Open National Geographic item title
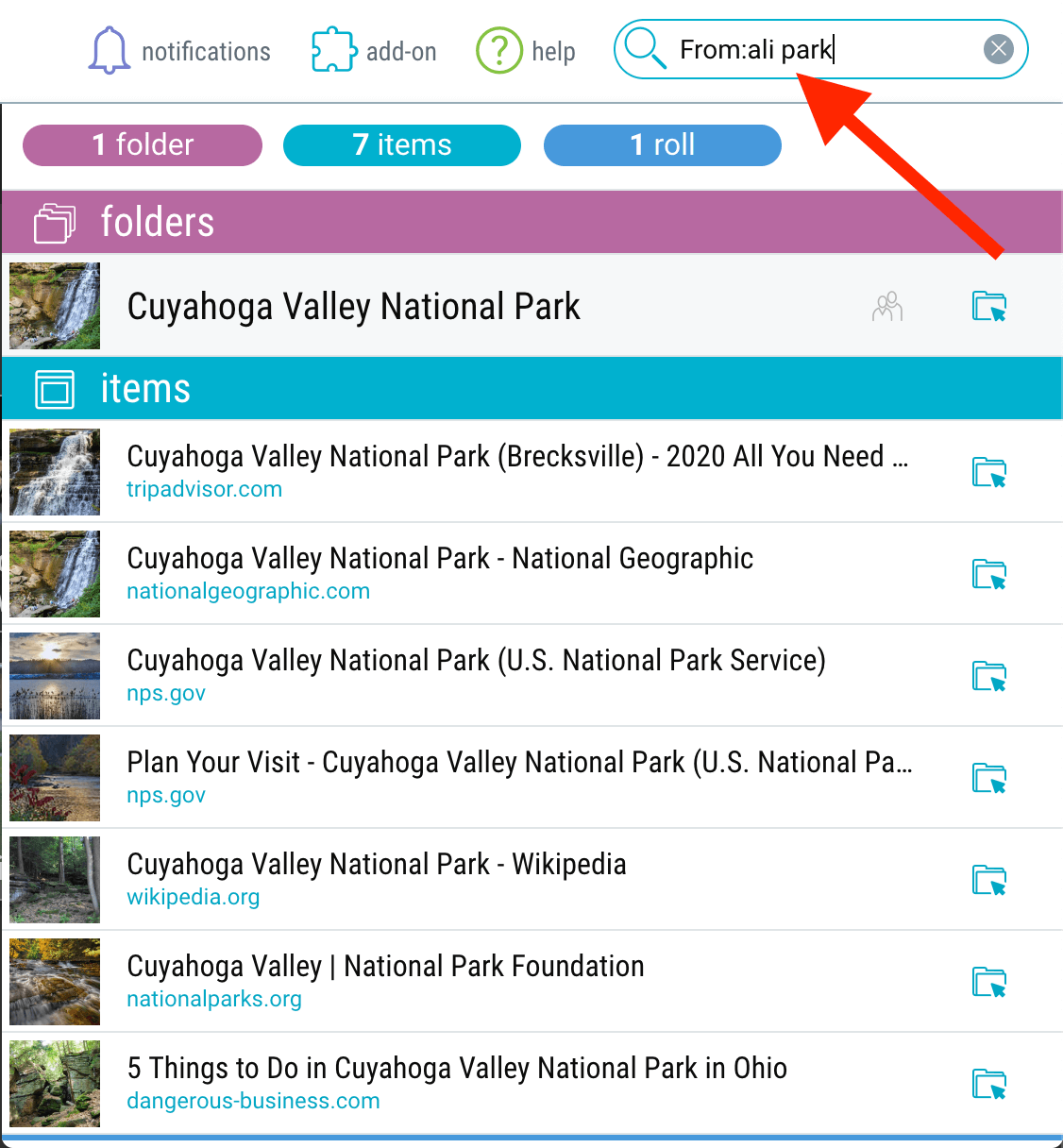Image resolution: width=1063 pixels, height=1148 pixels. coord(440,559)
